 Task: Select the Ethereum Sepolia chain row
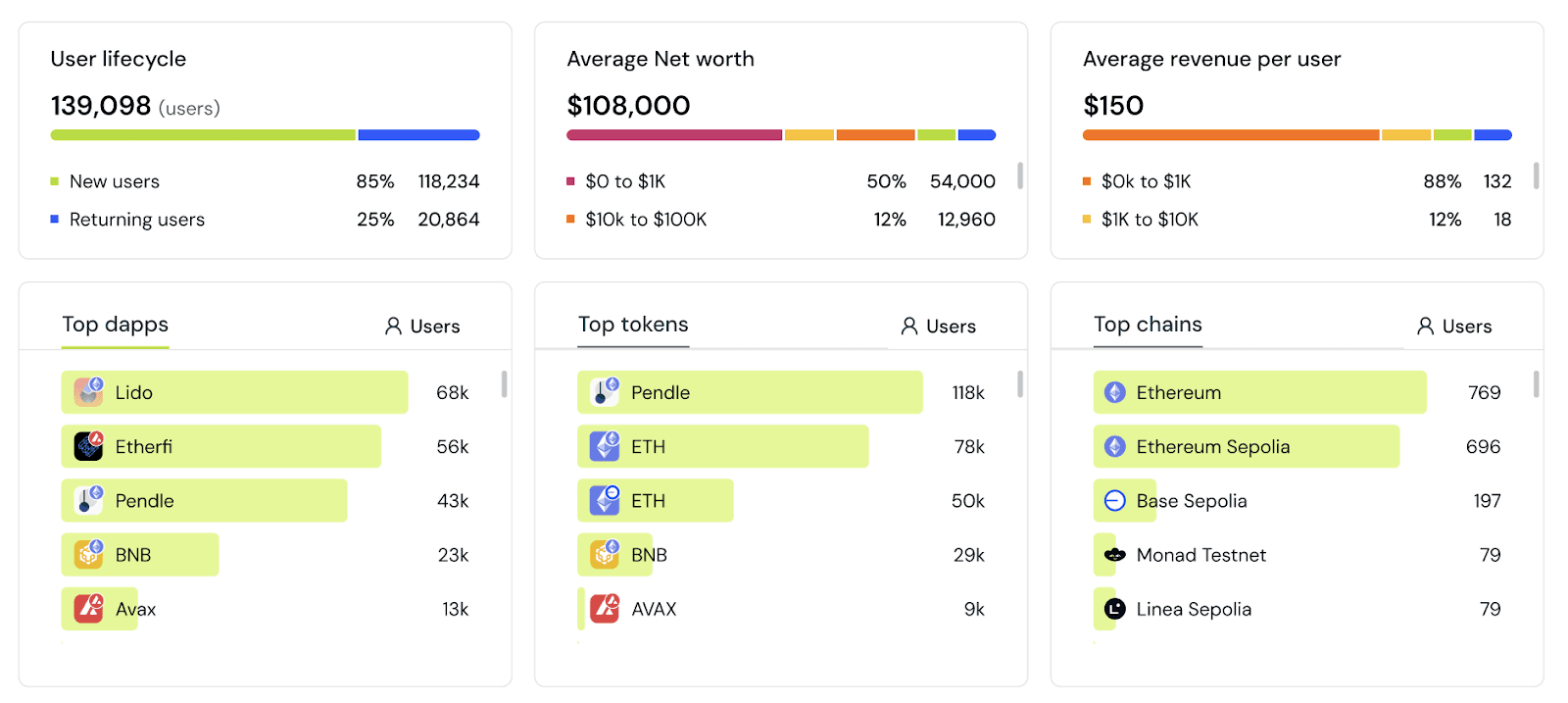pos(1297,446)
